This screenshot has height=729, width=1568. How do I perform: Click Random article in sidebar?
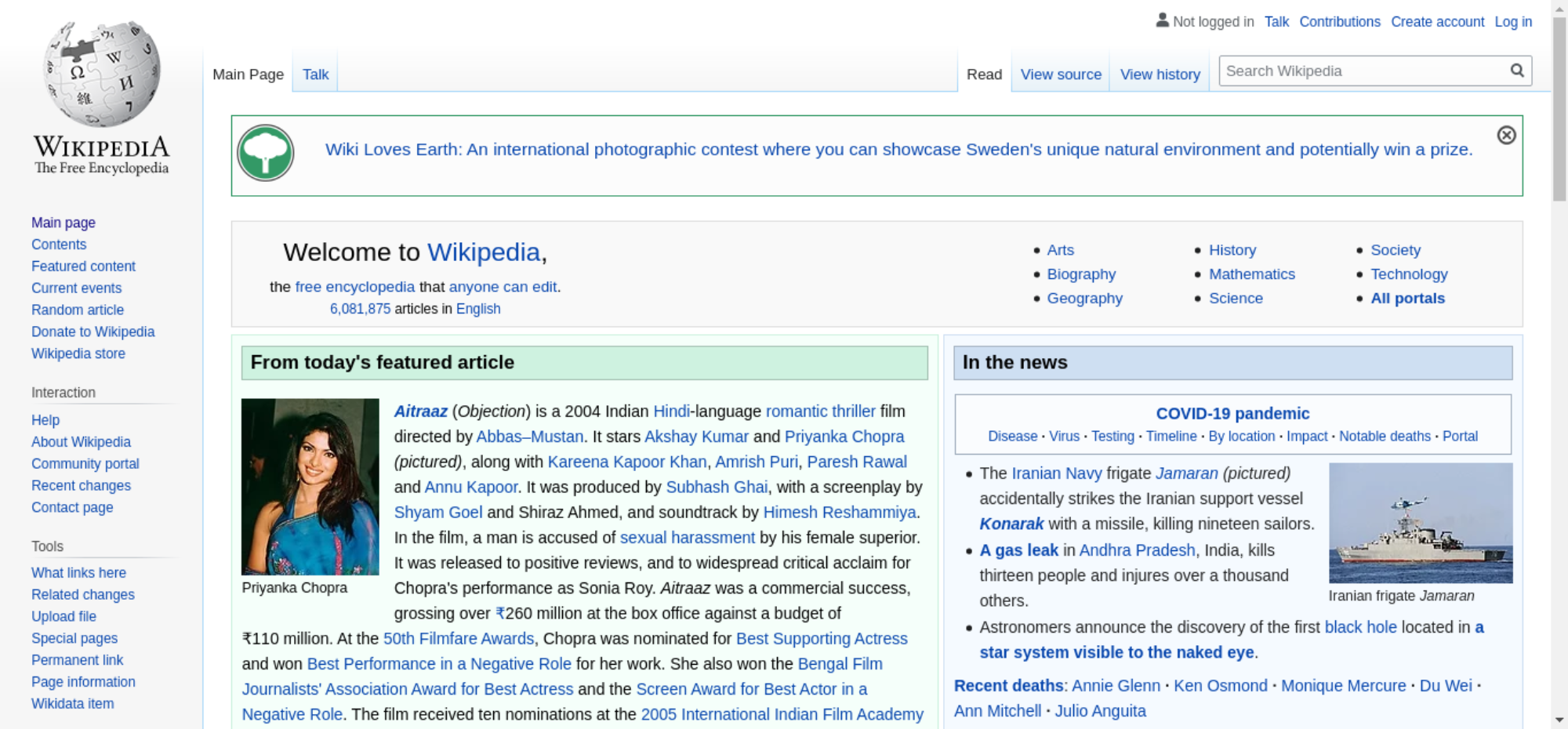point(78,310)
